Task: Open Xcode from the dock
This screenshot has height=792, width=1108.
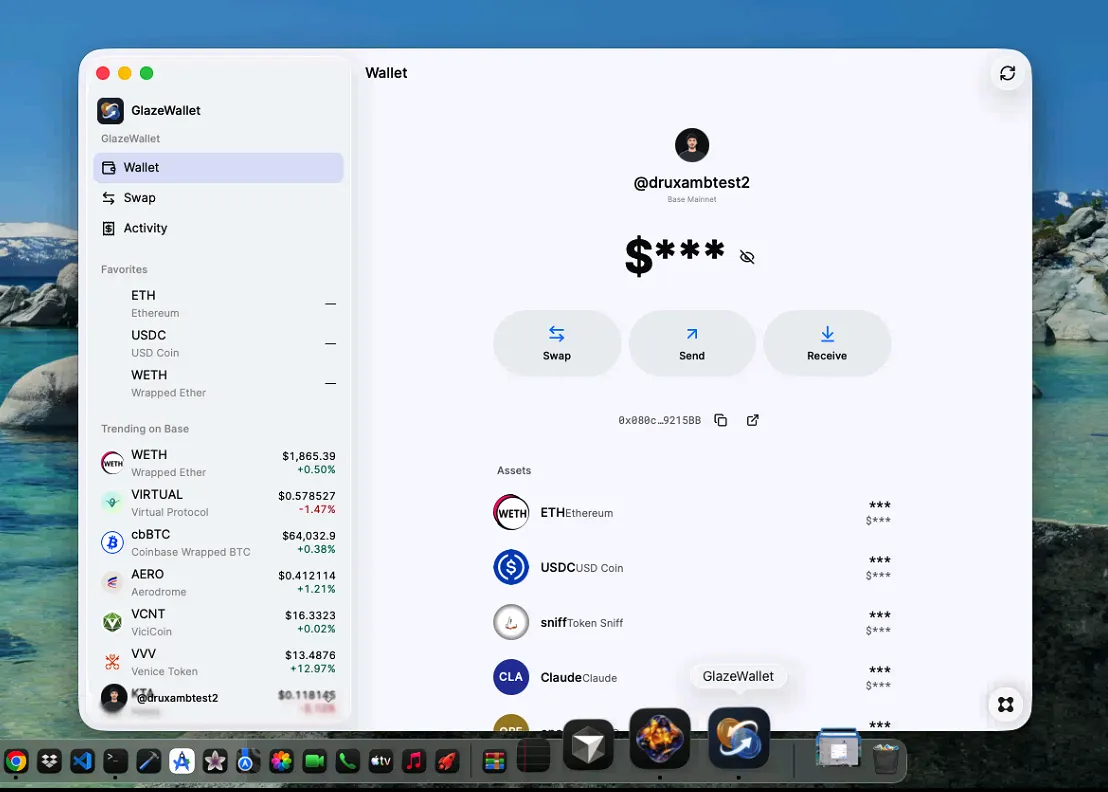Action: pyautogui.click(x=148, y=761)
